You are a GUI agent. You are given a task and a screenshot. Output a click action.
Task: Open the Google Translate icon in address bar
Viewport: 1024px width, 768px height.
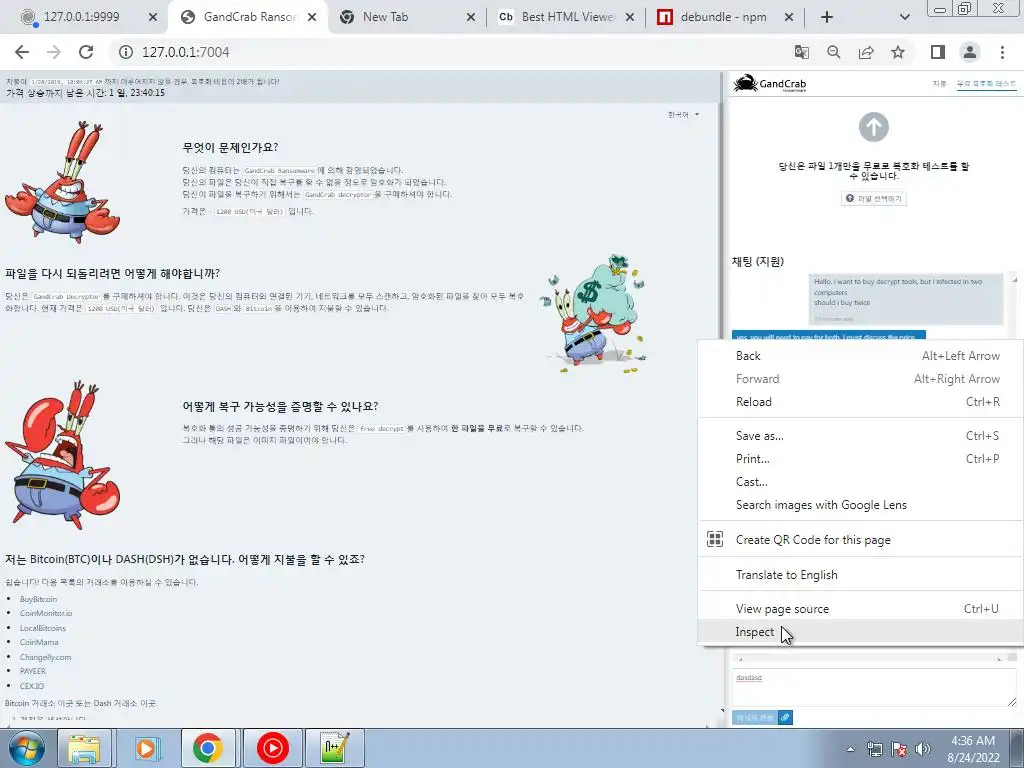click(802, 52)
